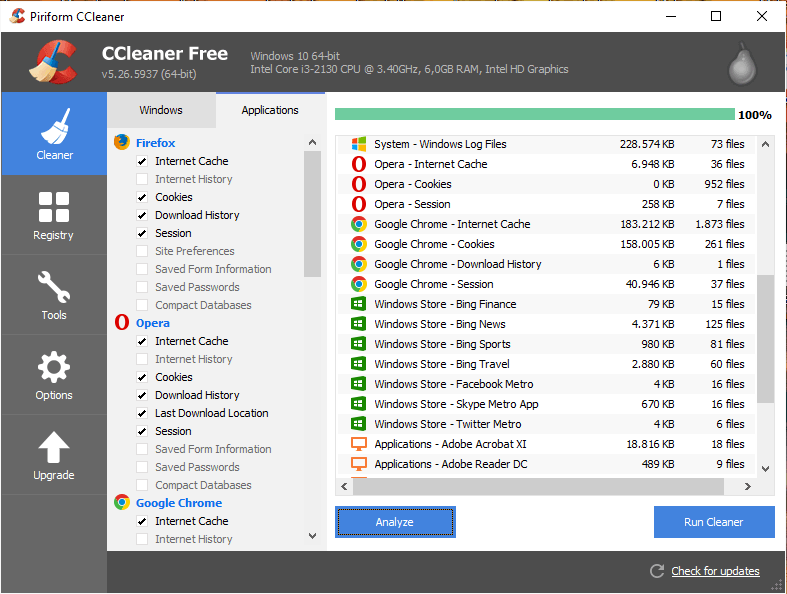This screenshot has height=594, width=787.
Task: Click the Google Chrome icon in applications list
Action: point(121,502)
